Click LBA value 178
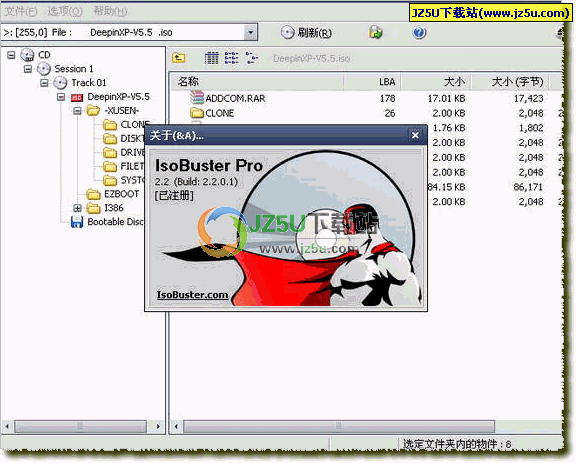This screenshot has height=463, width=576. coord(388,98)
